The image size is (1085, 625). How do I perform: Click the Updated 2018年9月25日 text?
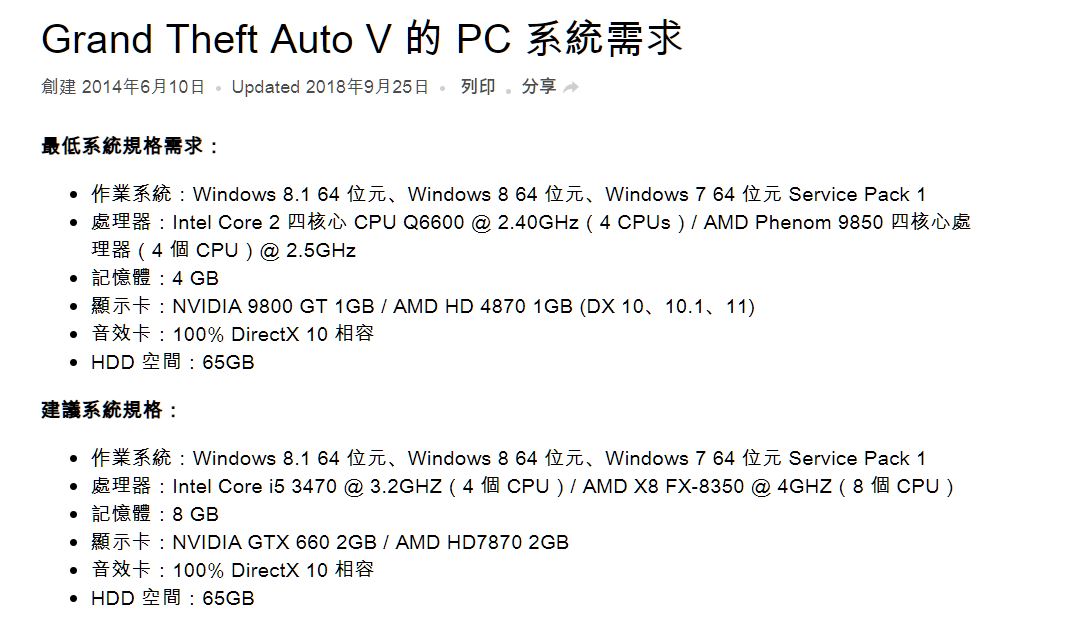[330, 87]
